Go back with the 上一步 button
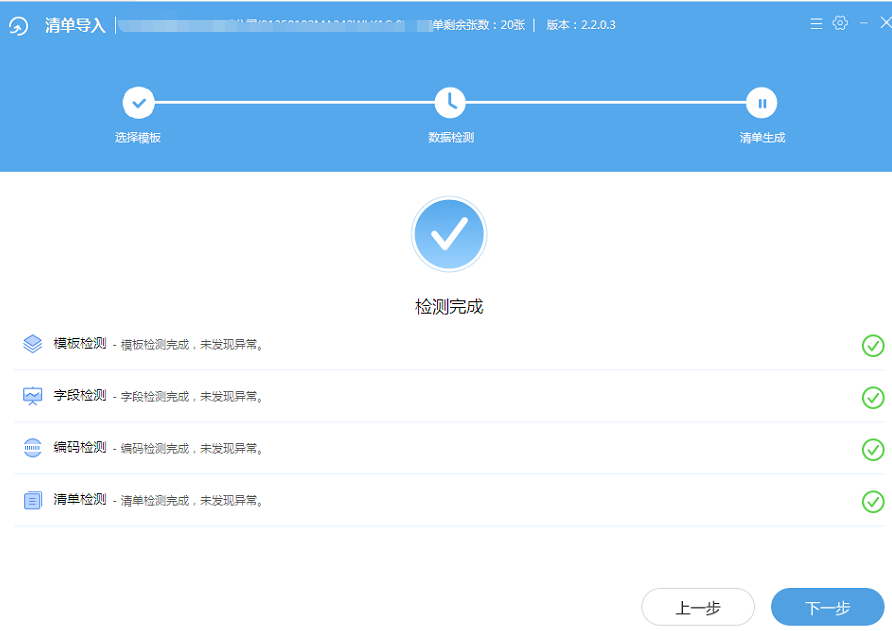This screenshot has height=631, width=892. pyautogui.click(x=698, y=607)
